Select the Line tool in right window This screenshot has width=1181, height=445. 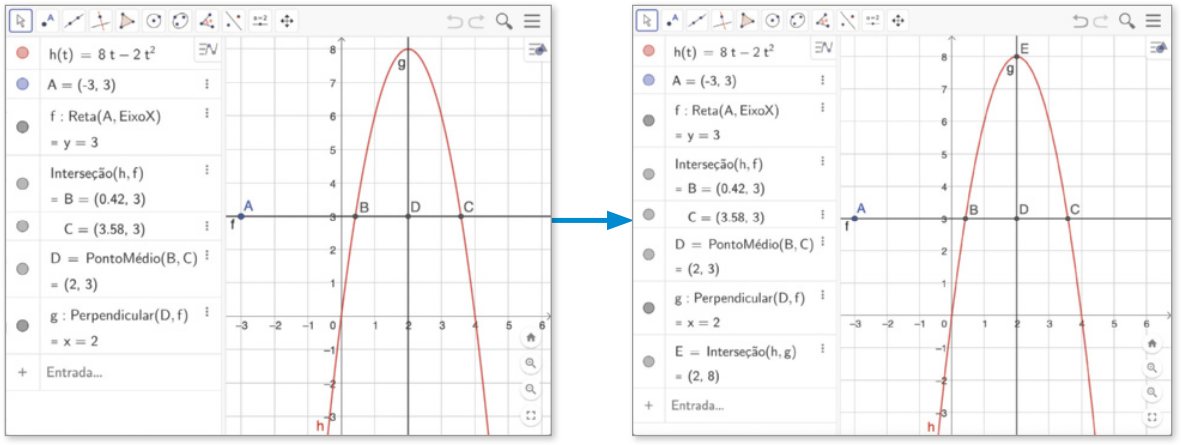tap(697, 21)
